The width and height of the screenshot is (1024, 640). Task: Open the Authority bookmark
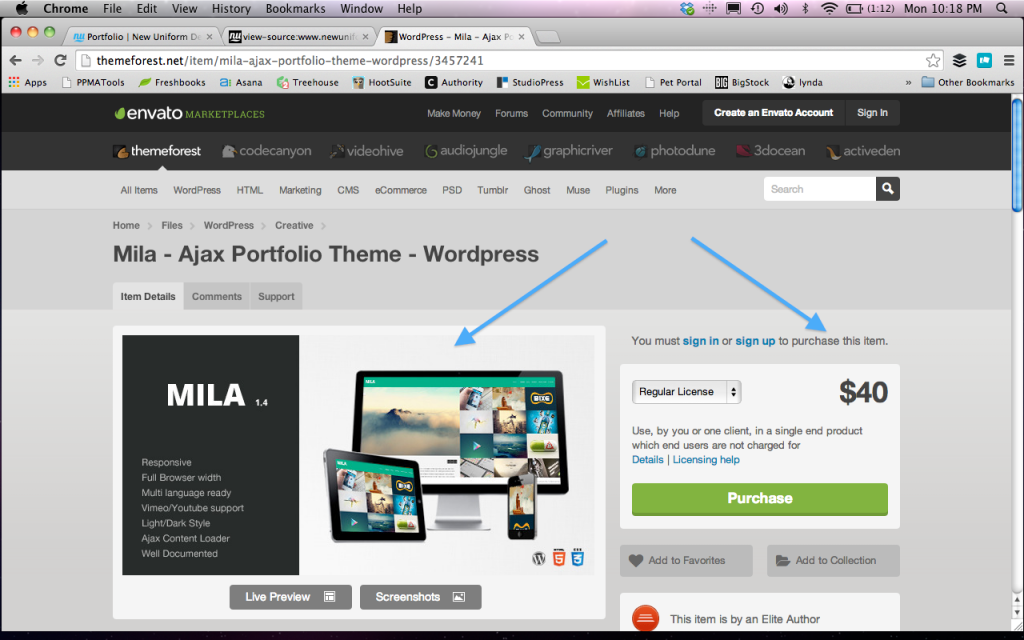tap(454, 82)
